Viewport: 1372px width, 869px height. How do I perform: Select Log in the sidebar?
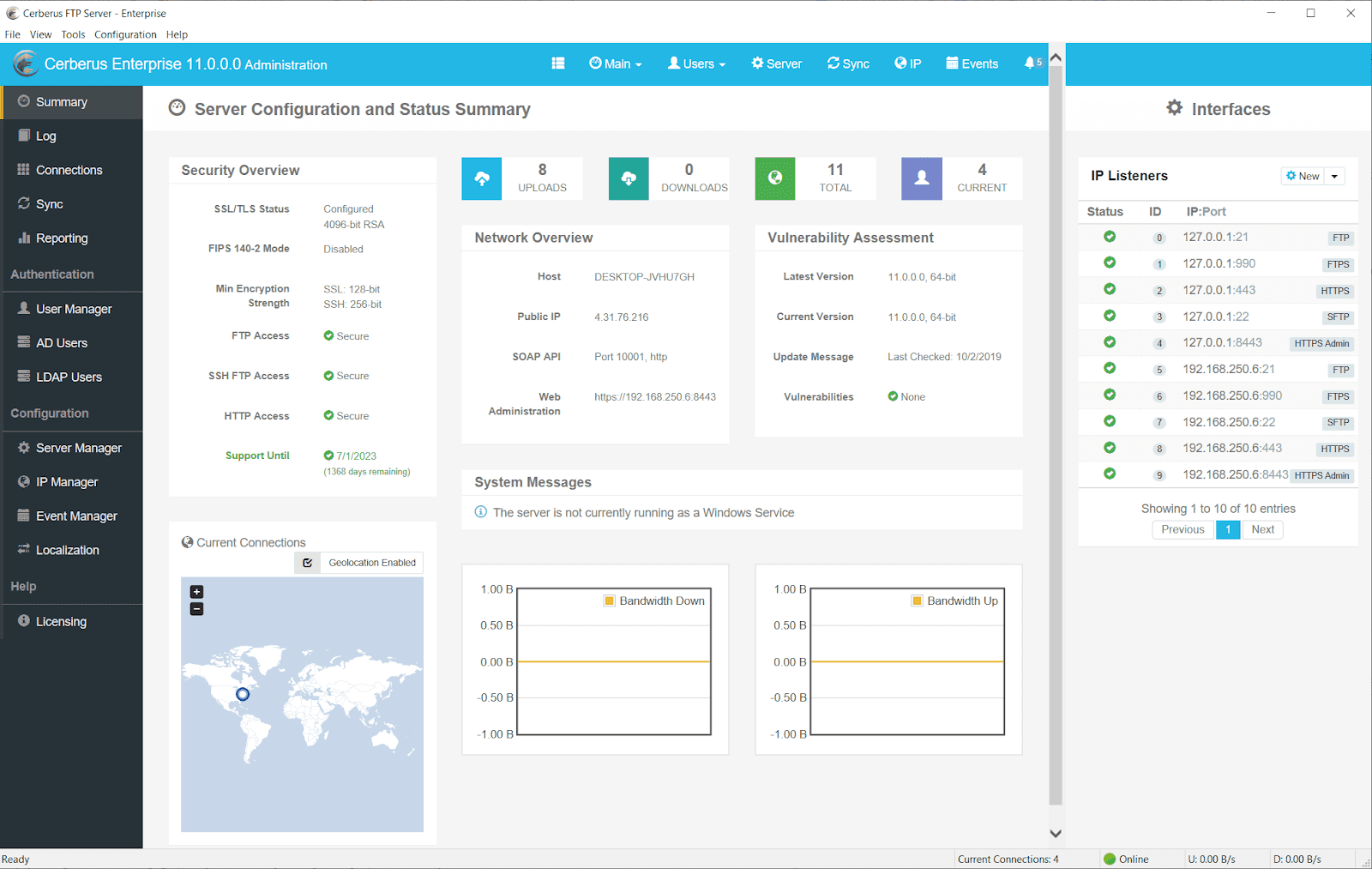point(71,136)
